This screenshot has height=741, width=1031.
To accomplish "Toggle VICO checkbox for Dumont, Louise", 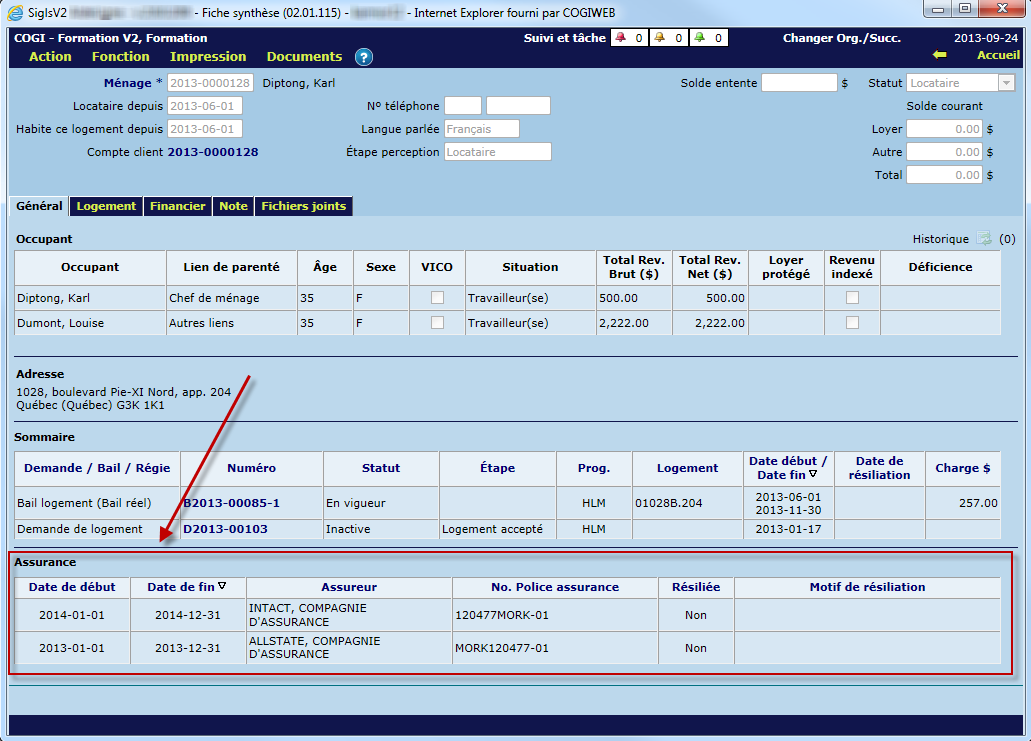I will coord(437,322).
